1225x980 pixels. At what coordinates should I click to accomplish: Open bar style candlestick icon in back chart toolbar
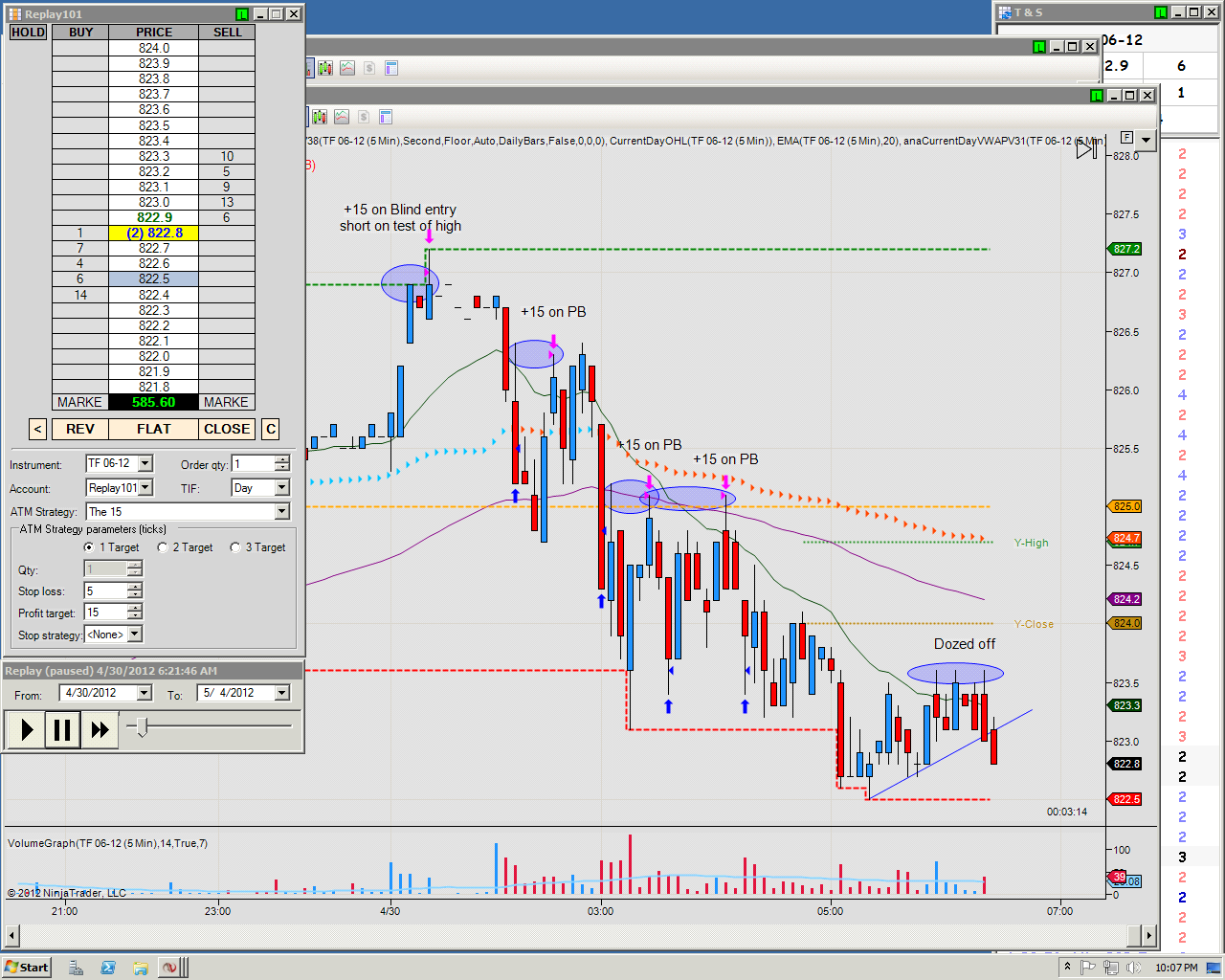coord(325,68)
